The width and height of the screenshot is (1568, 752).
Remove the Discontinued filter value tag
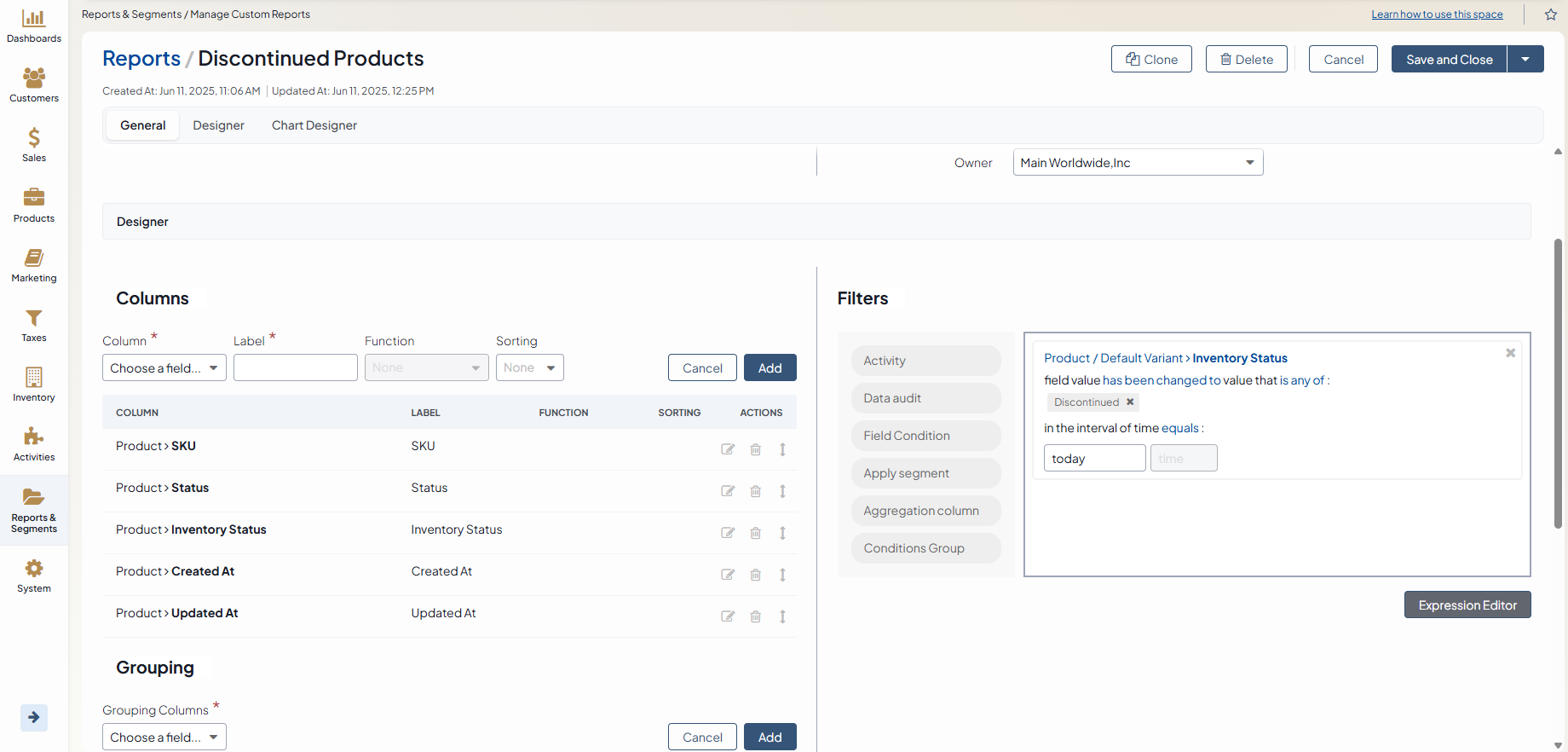(x=1130, y=402)
